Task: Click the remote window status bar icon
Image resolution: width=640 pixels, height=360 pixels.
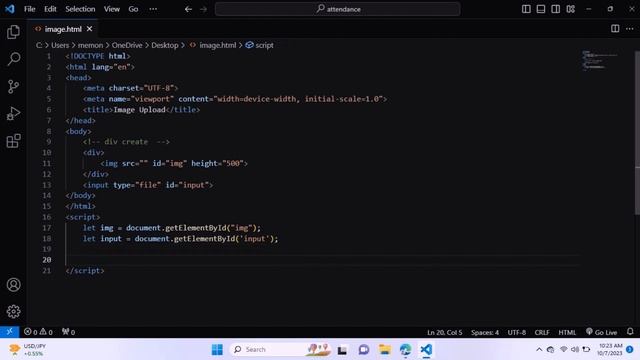Action: 9,332
